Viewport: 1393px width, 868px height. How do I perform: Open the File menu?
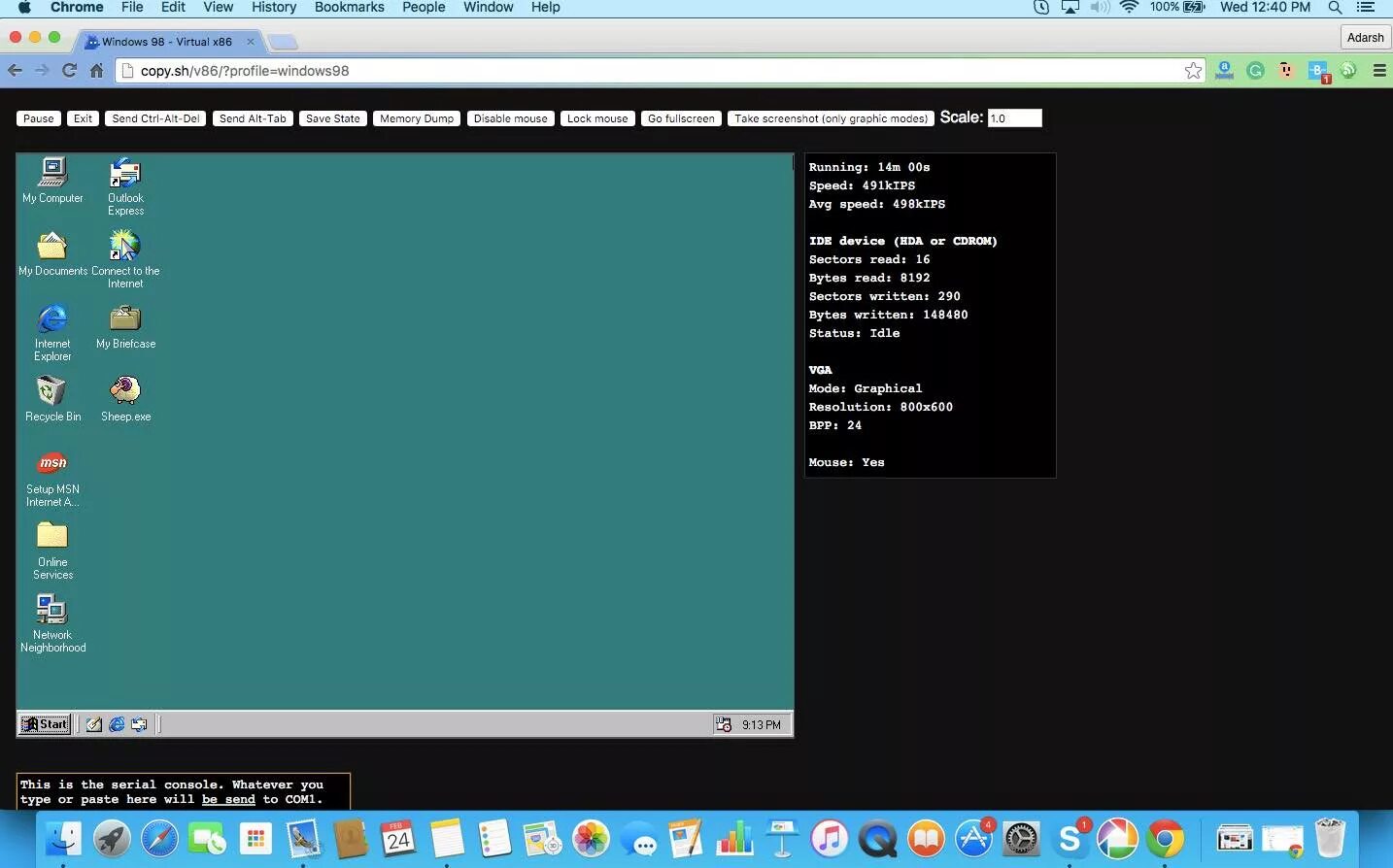tap(132, 7)
